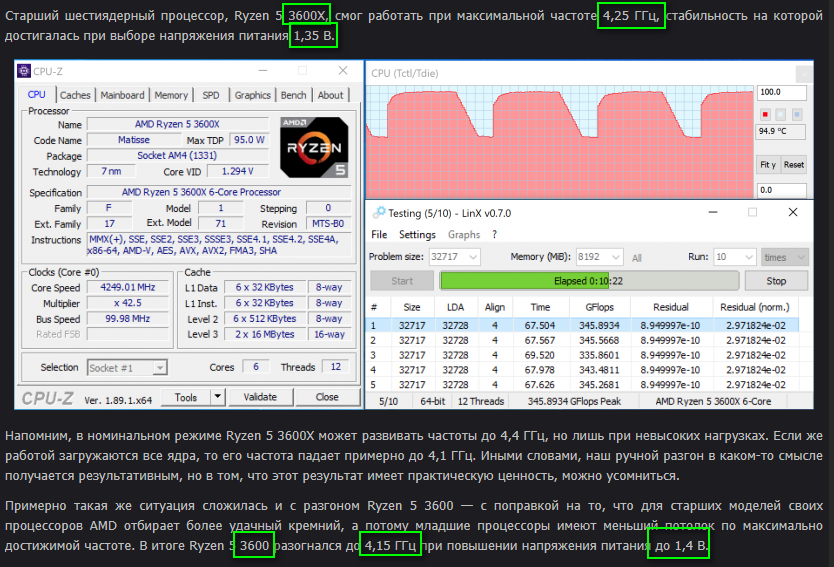Open the Tools dropdown arrow in CPU-Z

pos(217,397)
